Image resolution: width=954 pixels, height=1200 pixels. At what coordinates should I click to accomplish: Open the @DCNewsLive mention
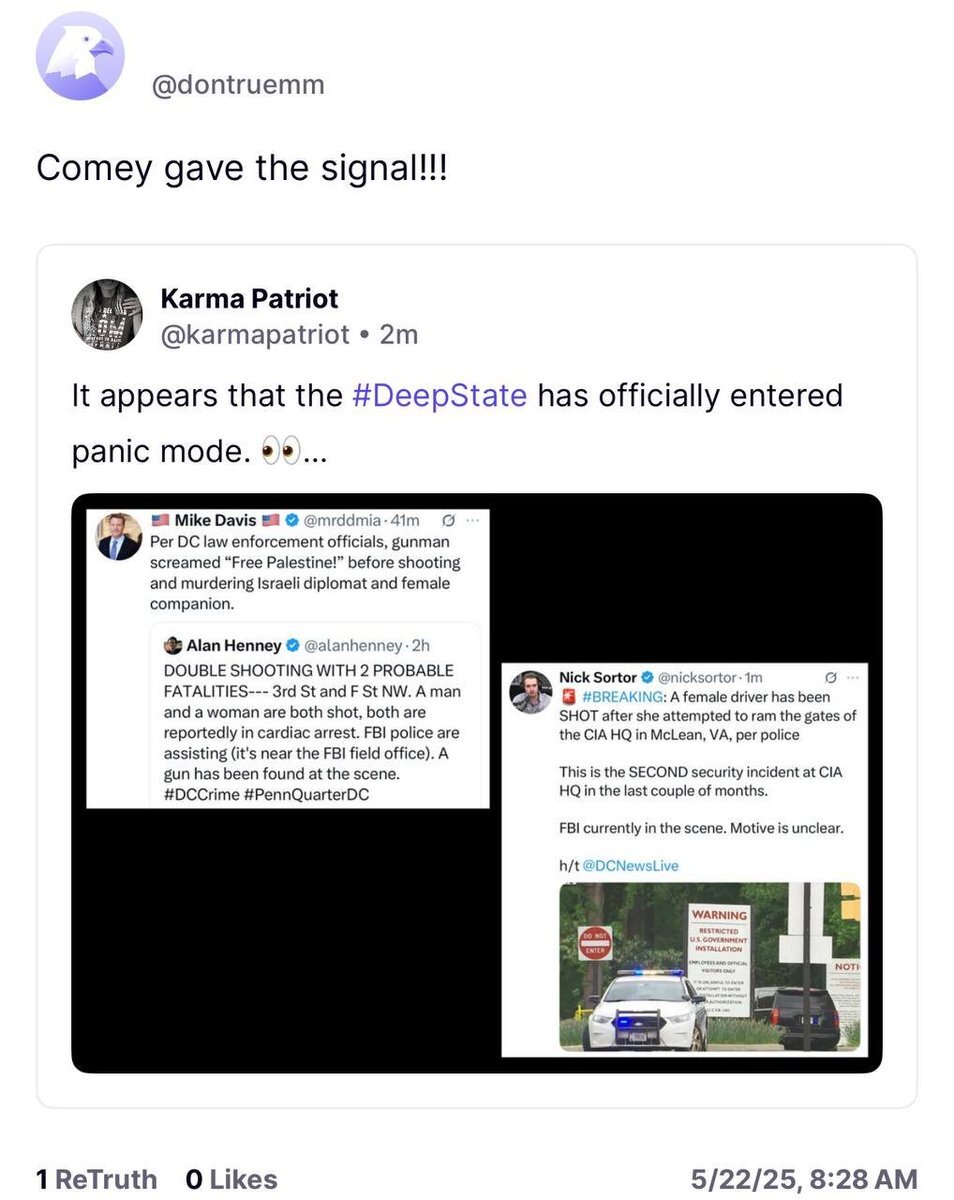(630, 865)
